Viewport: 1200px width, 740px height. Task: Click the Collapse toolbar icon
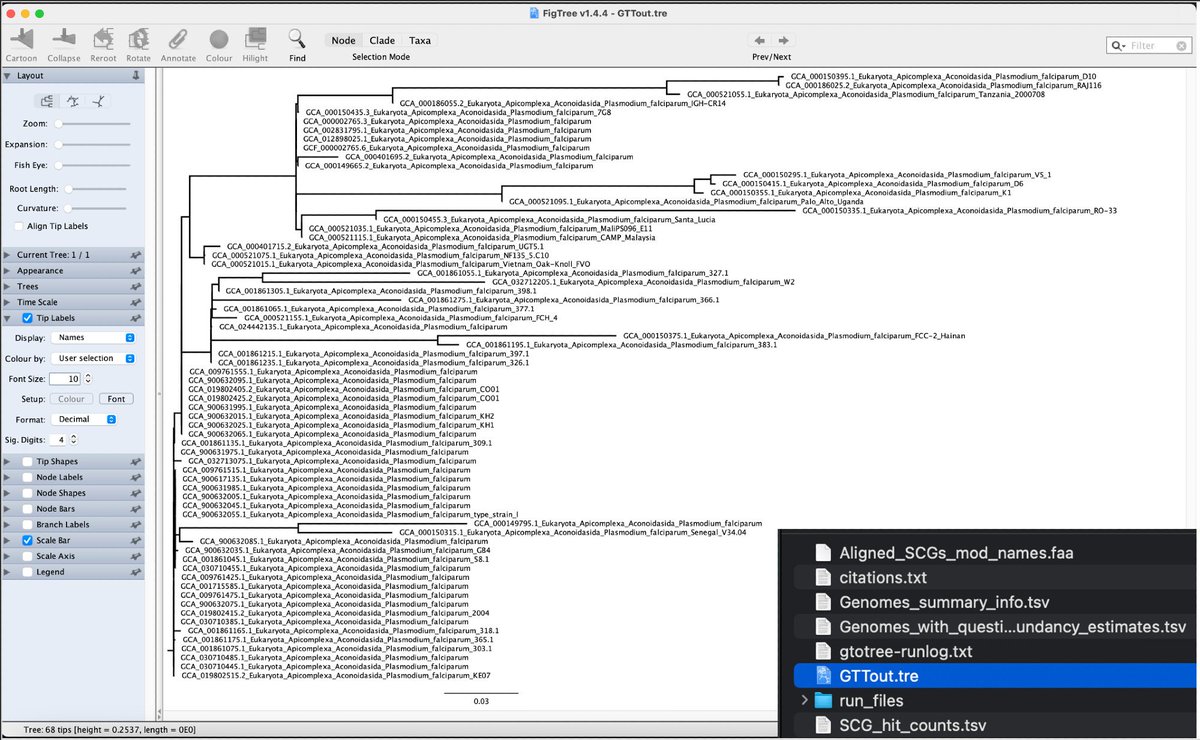coord(63,38)
